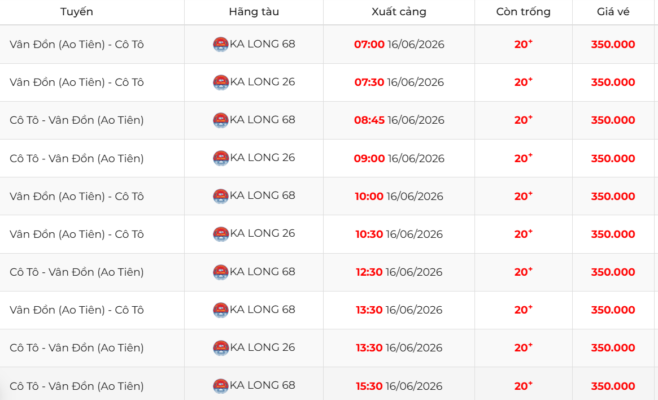658x400 pixels.
Task: Click 20+ seats available in 08:45 row
Action: tap(523, 120)
